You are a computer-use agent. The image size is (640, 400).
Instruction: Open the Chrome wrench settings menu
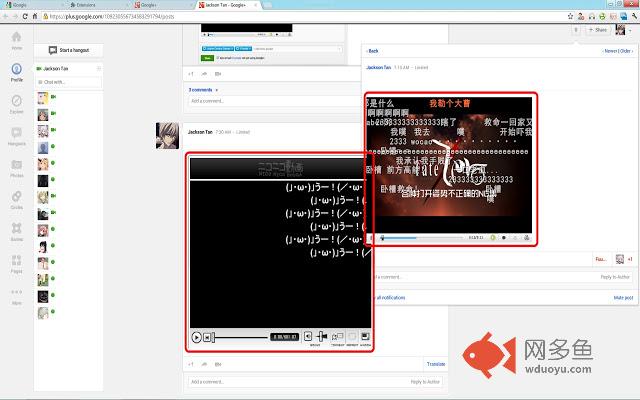(x=634, y=16)
